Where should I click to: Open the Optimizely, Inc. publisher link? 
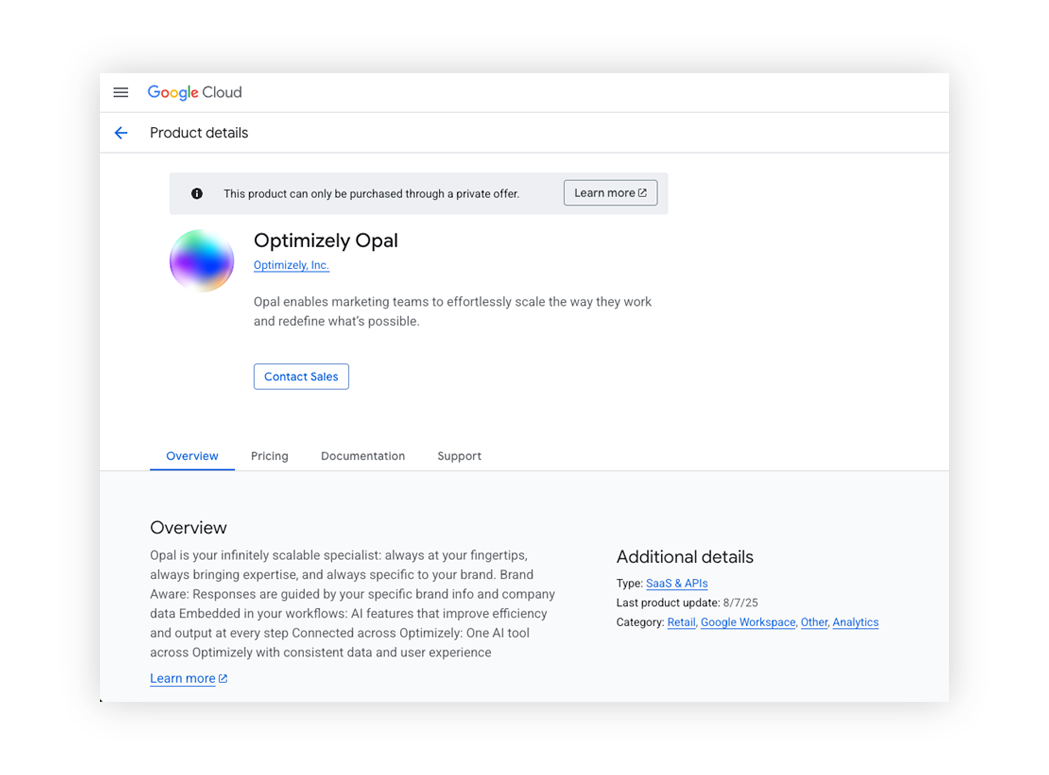point(291,265)
